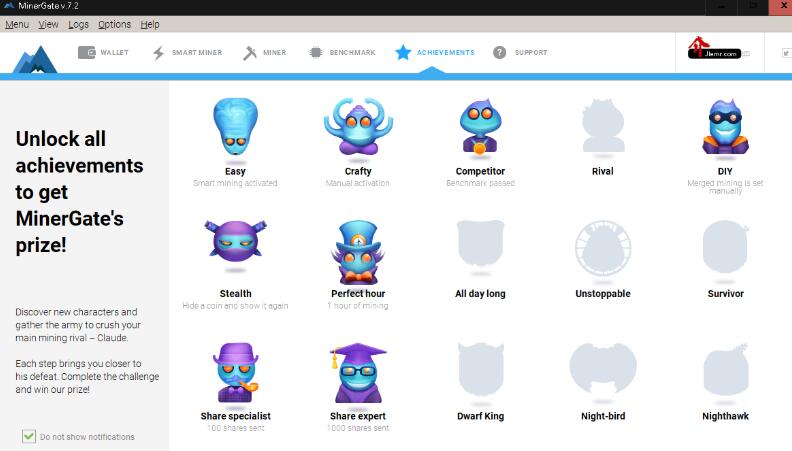Viewport: 792px width, 451px height.
Task: Minimize the MinerGate window
Action: click(721, 7)
